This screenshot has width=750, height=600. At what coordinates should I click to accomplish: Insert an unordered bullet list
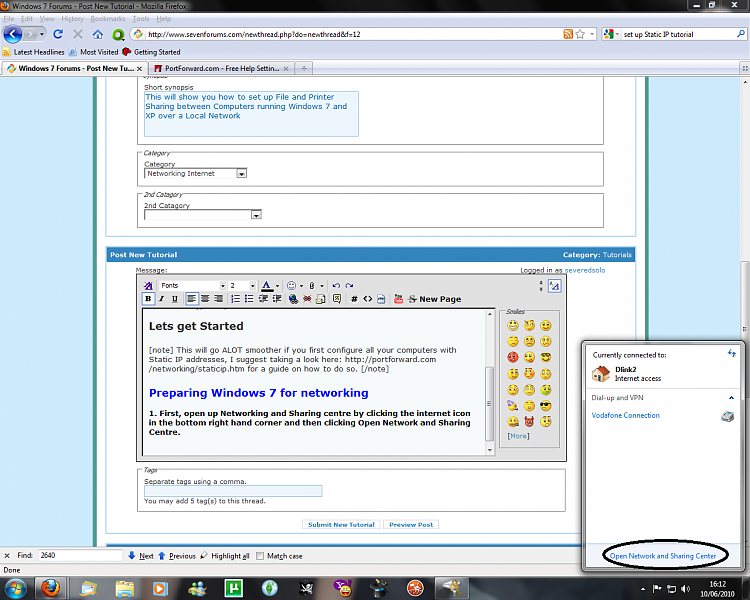coord(249,299)
